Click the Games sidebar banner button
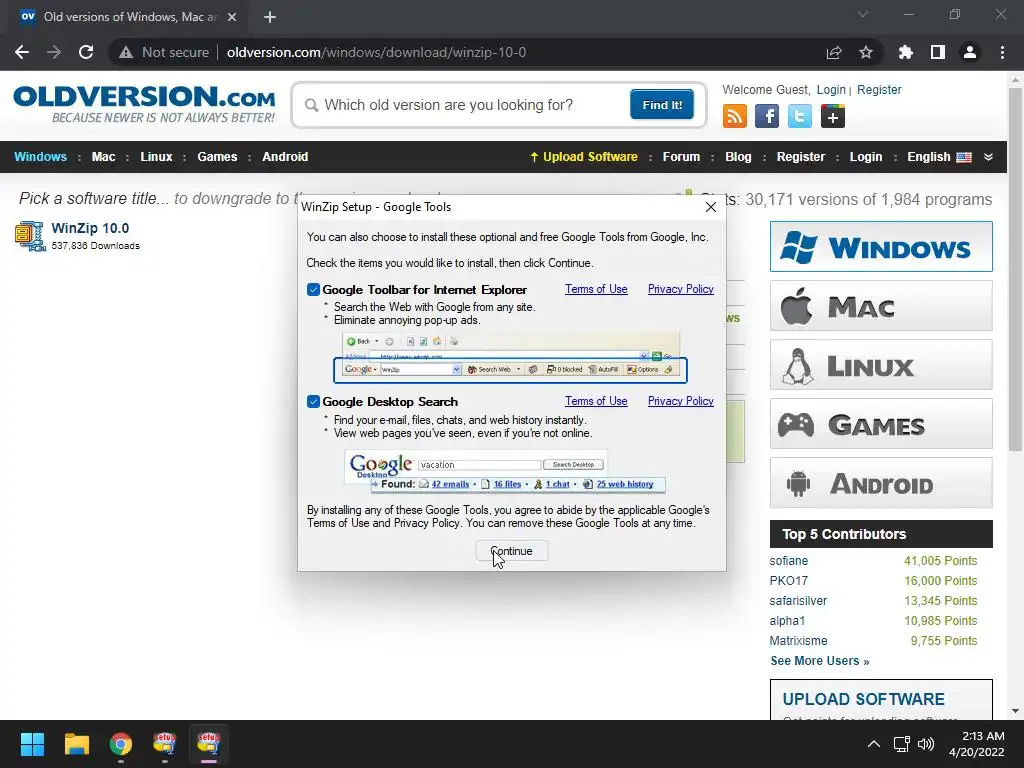Viewport: 1024px width, 768px height. tap(881, 424)
